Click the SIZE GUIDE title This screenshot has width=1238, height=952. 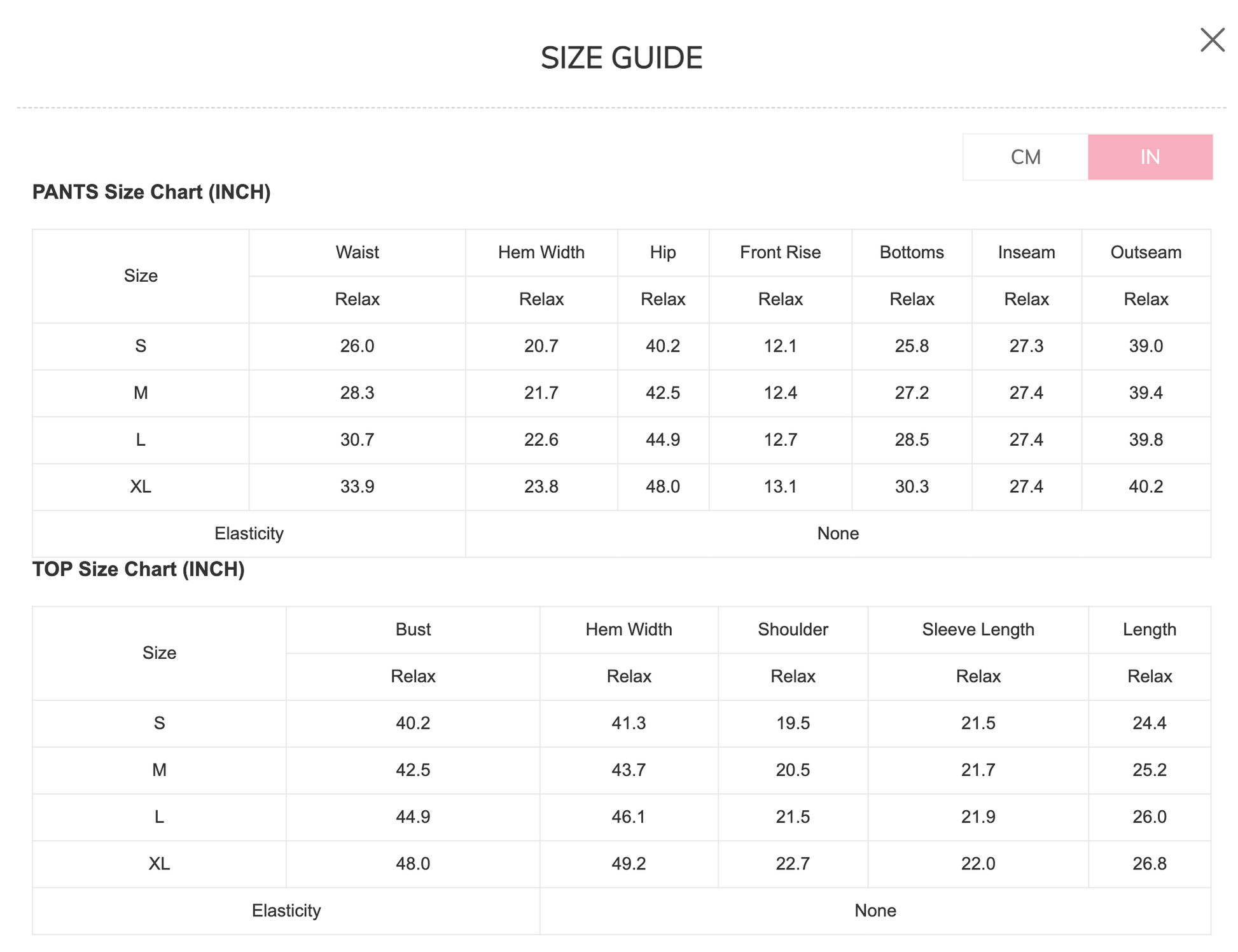point(621,58)
